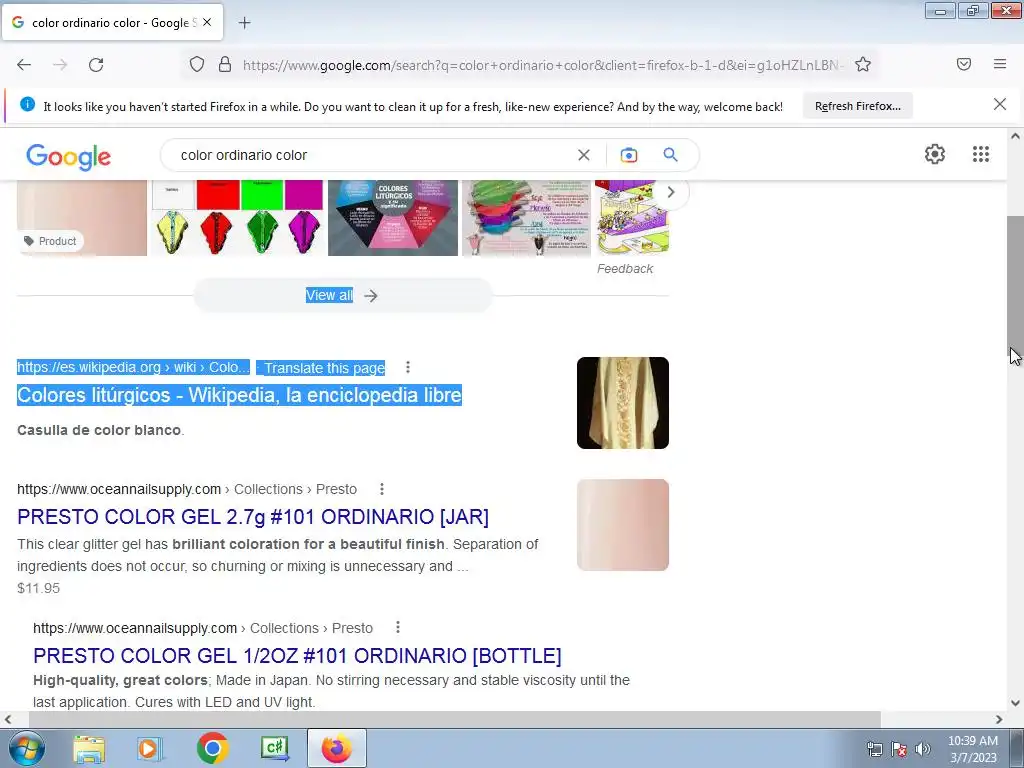Open Search by image camera icon
1024x768 pixels.
tap(628, 155)
